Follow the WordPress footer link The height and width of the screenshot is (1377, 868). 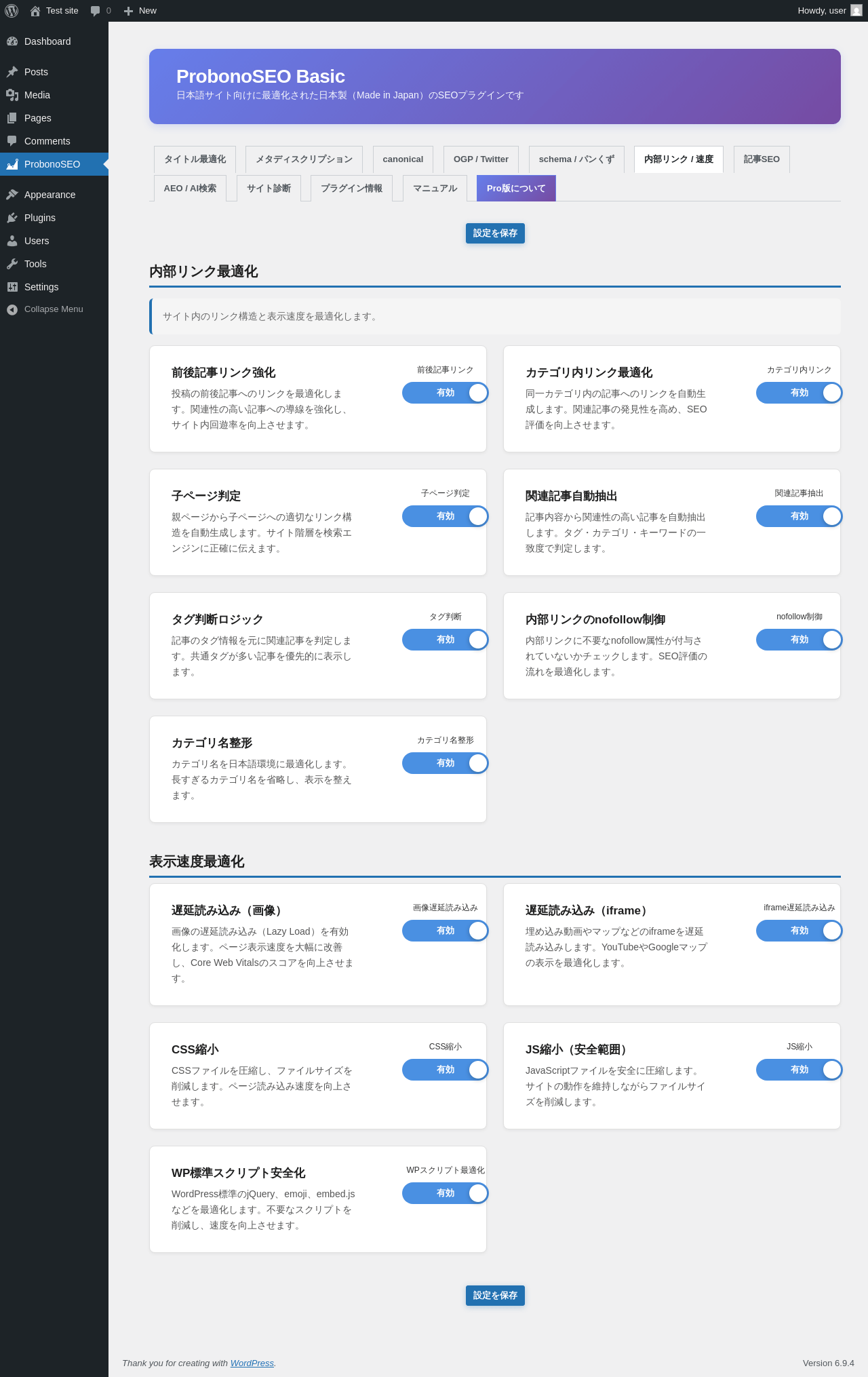[252, 1363]
